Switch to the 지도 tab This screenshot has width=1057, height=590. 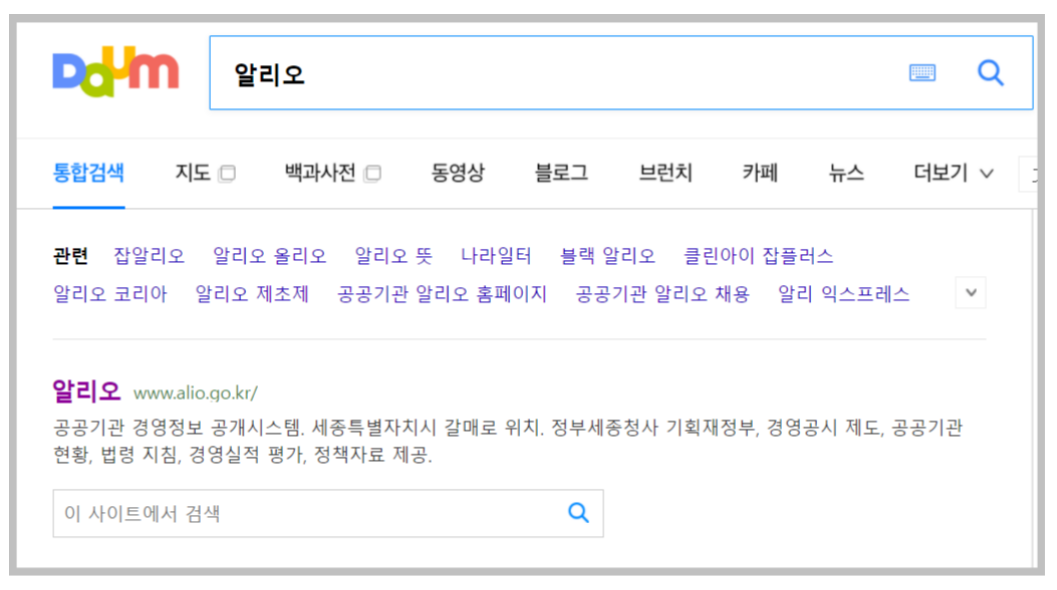[193, 173]
